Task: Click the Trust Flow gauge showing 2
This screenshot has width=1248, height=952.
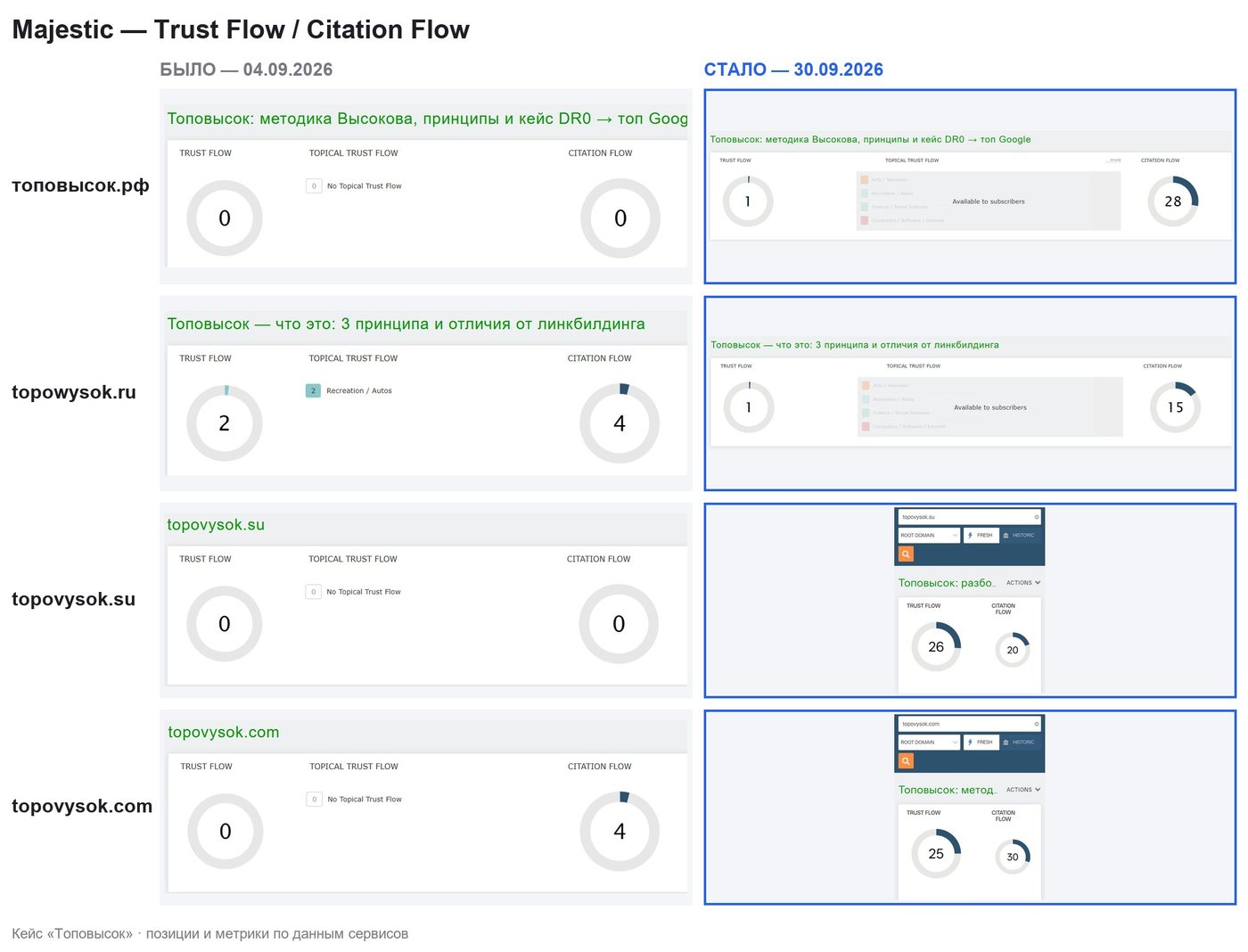Action: point(225,423)
